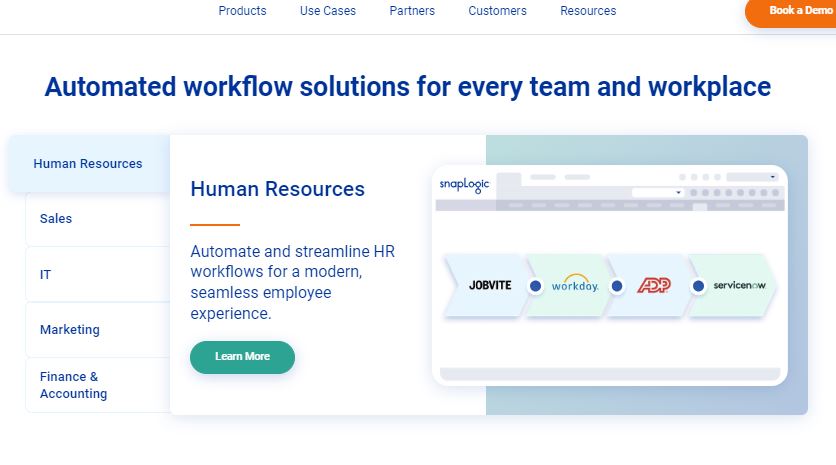Viewport: 836px width, 465px height.
Task: Click the connector dot between Jobvite and Workday
Action: [x=535, y=286]
